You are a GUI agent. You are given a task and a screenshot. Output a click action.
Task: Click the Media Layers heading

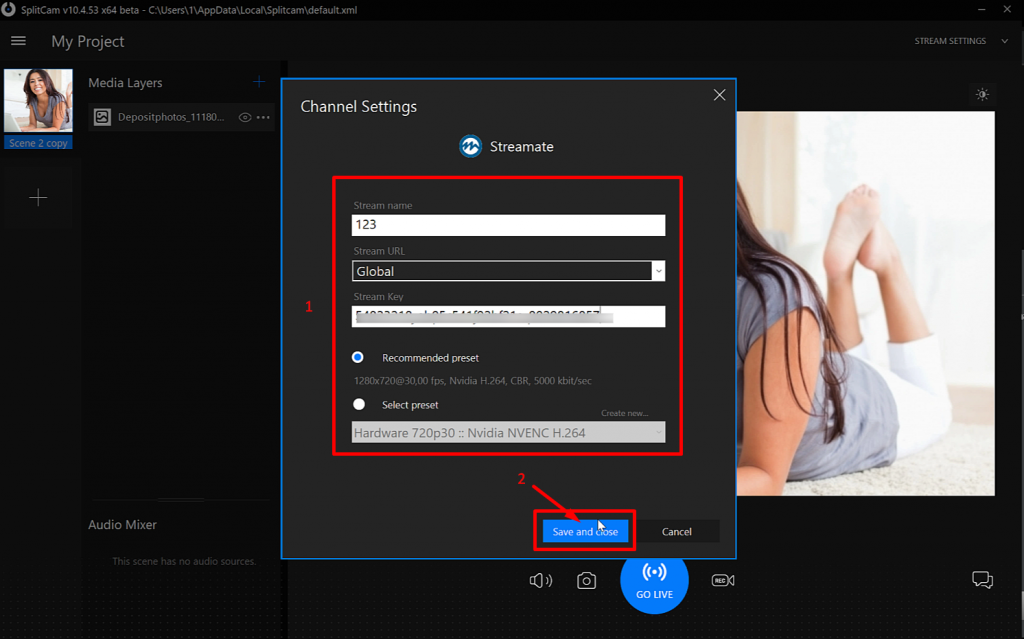(x=125, y=83)
